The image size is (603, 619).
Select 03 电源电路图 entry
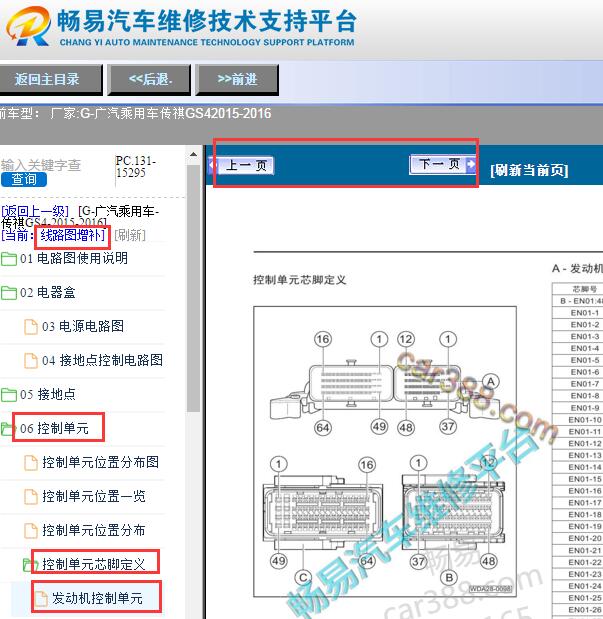(83, 326)
